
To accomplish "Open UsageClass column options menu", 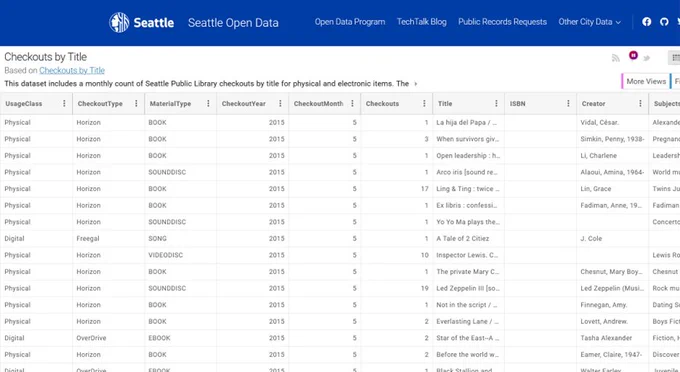I will (x=64, y=103).
